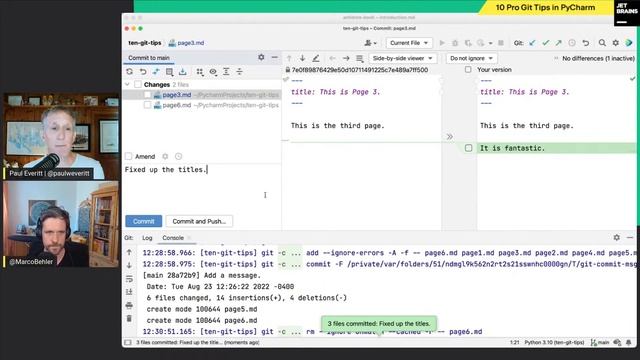The image size is (640, 360).
Task: Click the Jump to Source pencil icon
Action: (x=316, y=58)
